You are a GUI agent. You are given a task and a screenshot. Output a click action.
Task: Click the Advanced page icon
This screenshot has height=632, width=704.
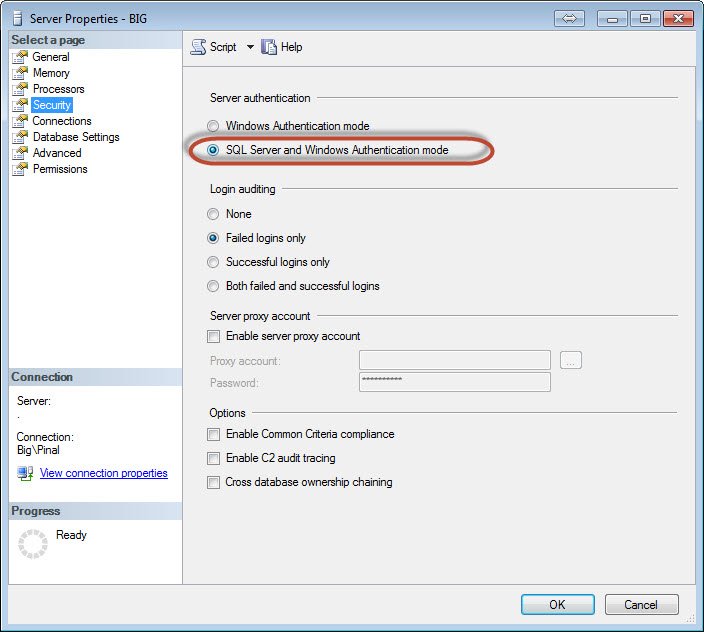point(20,153)
